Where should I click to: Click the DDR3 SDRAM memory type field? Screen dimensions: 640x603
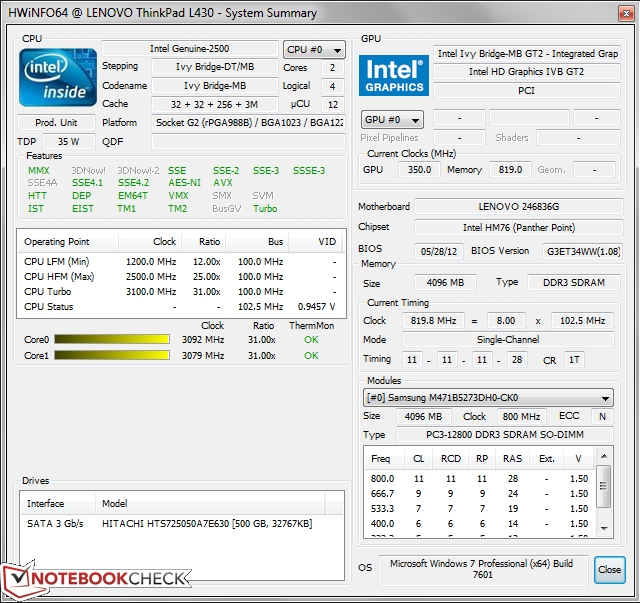pyautogui.click(x=574, y=283)
